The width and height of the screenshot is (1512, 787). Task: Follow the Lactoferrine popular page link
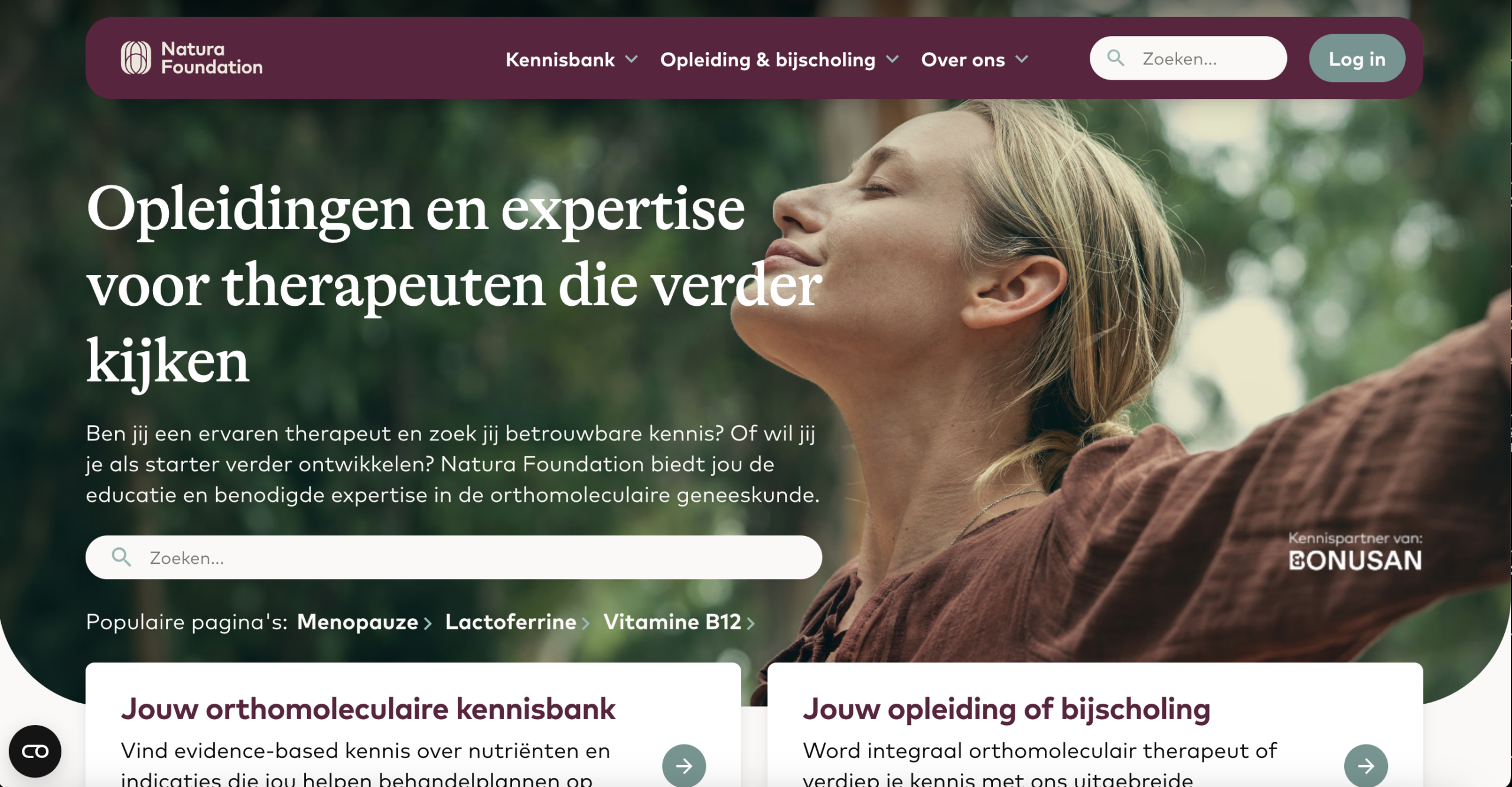pos(510,622)
